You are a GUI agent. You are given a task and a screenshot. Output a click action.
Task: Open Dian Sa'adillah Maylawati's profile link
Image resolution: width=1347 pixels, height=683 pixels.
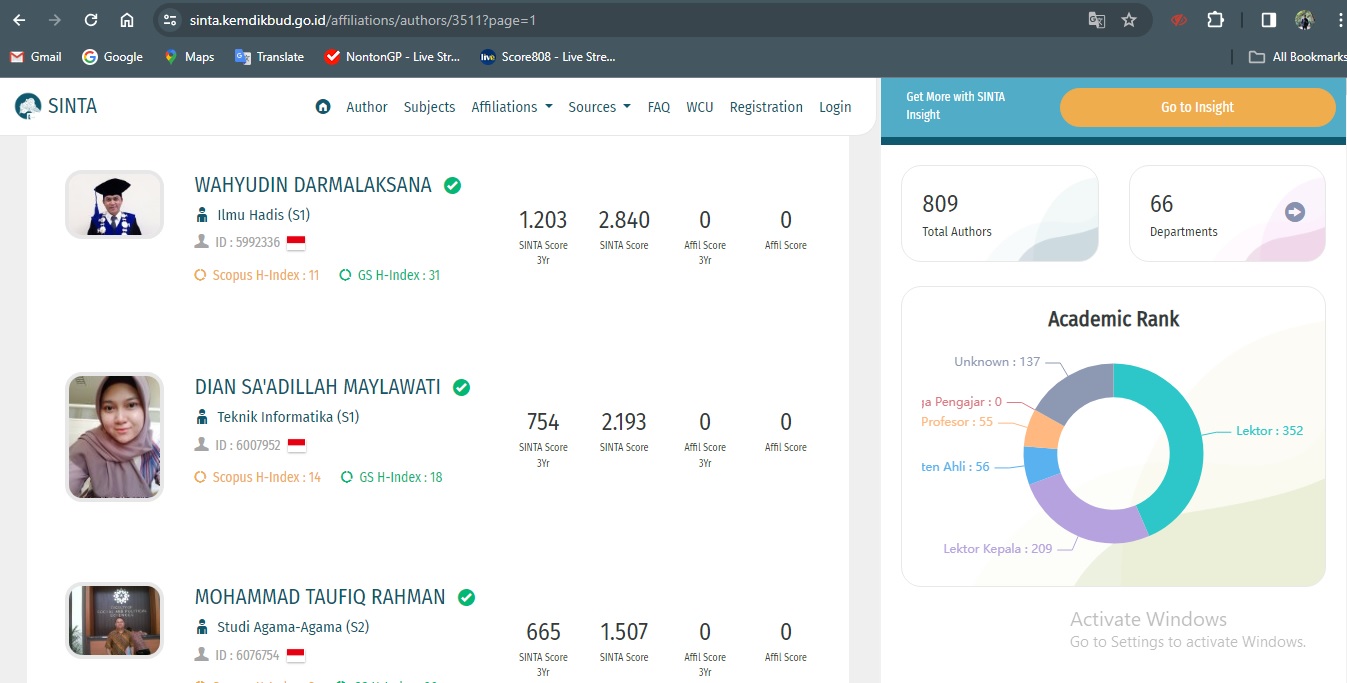(317, 387)
